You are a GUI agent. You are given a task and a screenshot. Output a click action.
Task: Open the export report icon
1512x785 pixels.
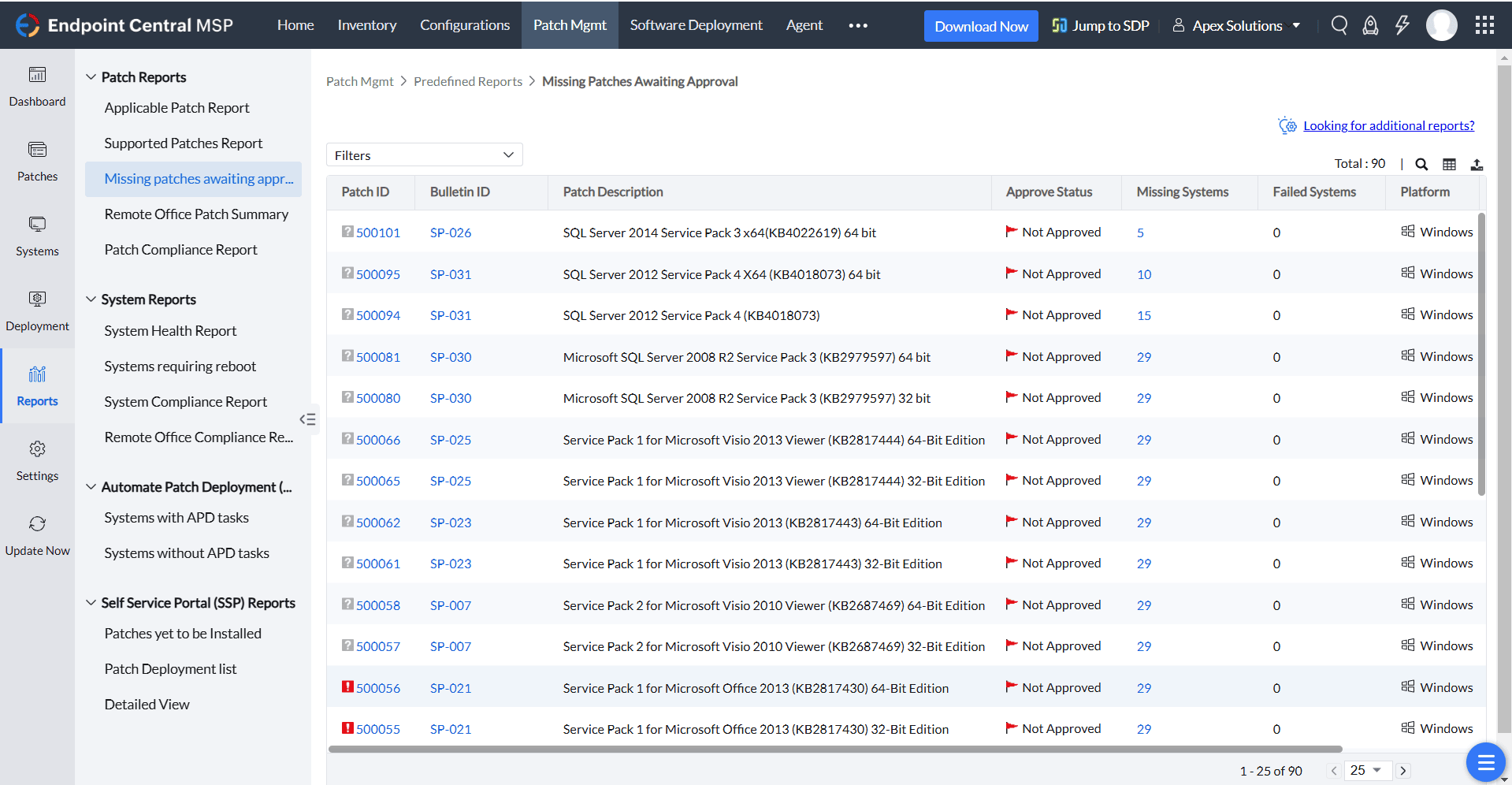(1477, 164)
